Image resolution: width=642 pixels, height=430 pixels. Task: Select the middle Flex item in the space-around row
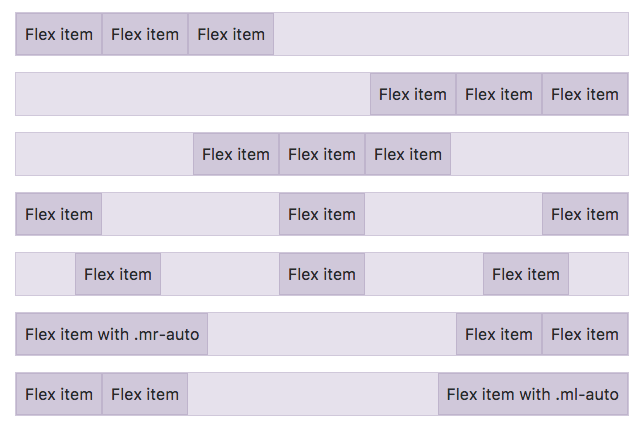pos(322,274)
